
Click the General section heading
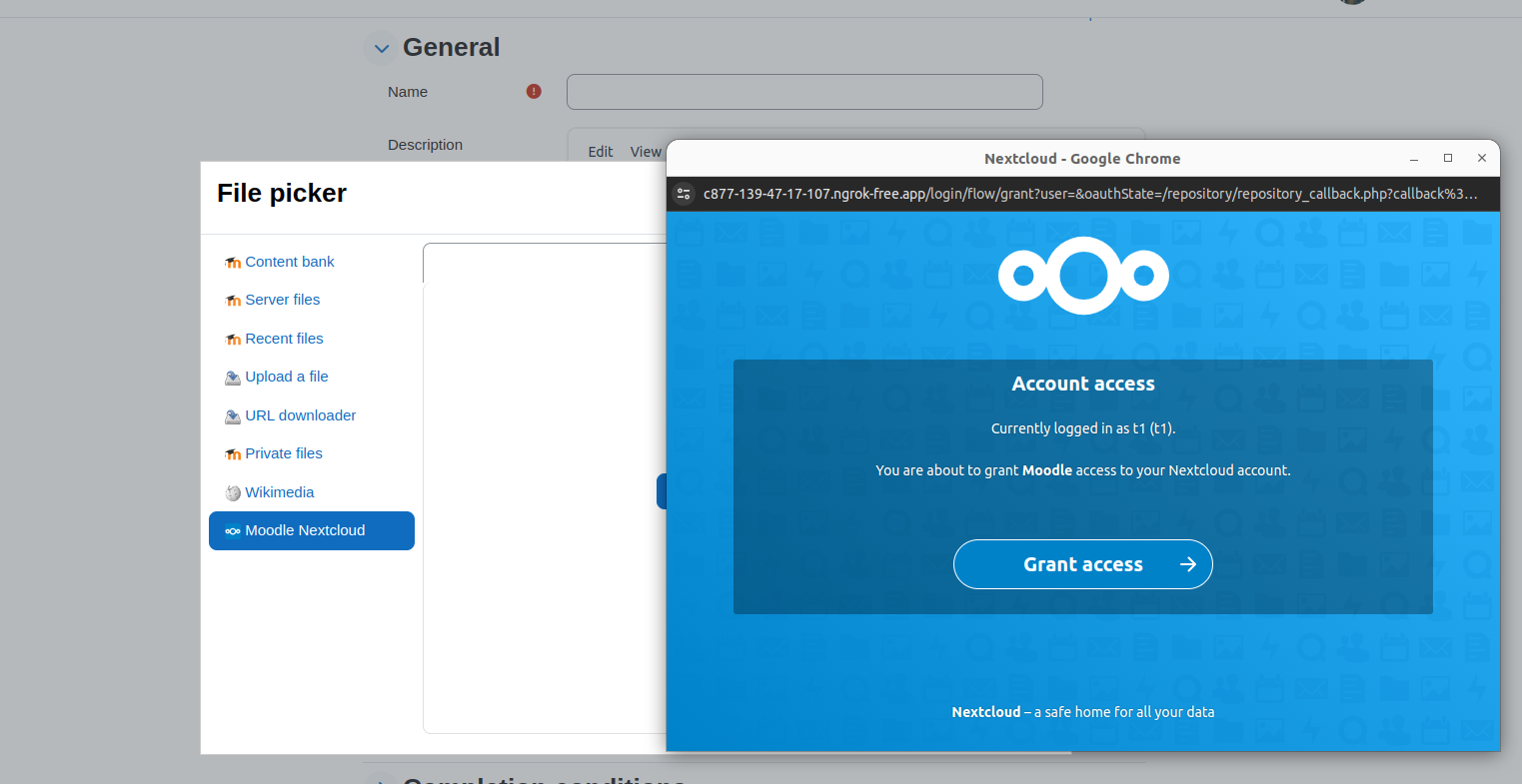pyautogui.click(x=451, y=47)
